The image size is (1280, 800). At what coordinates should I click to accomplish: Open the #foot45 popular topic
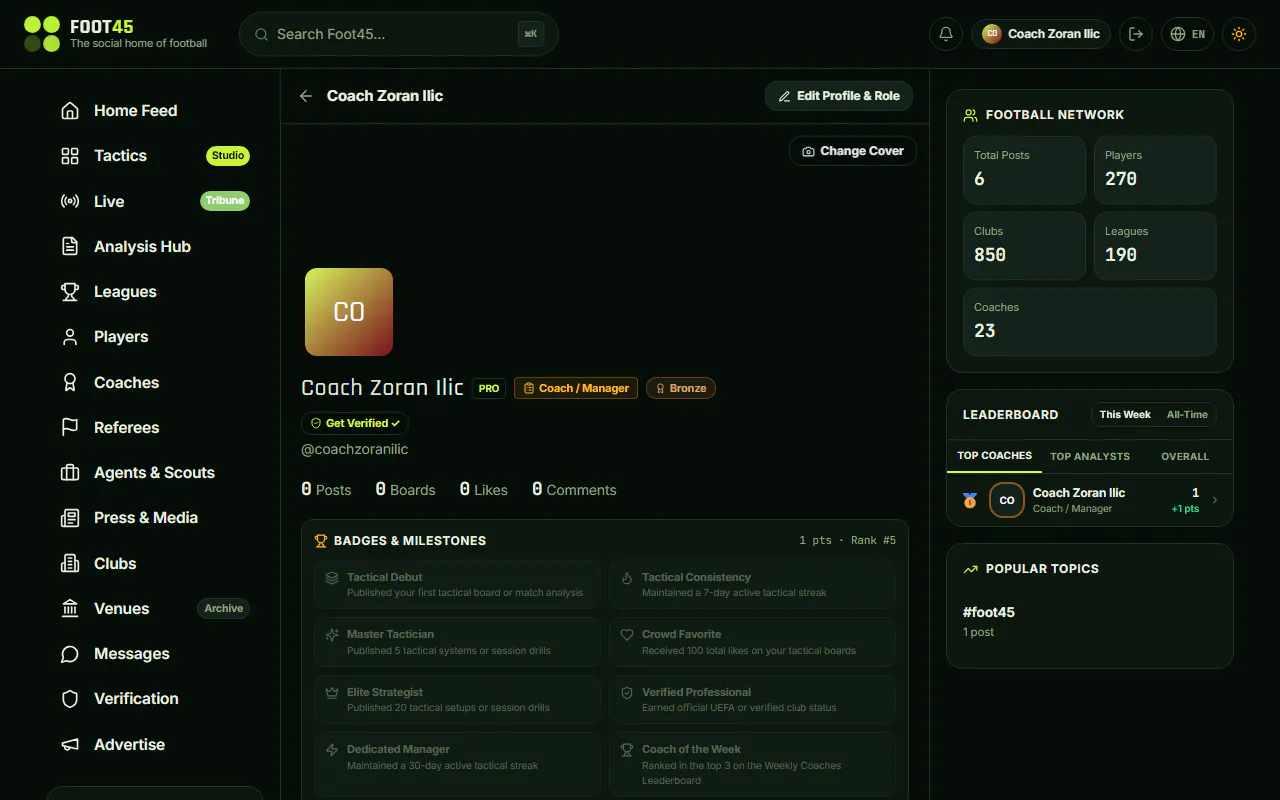(989, 612)
